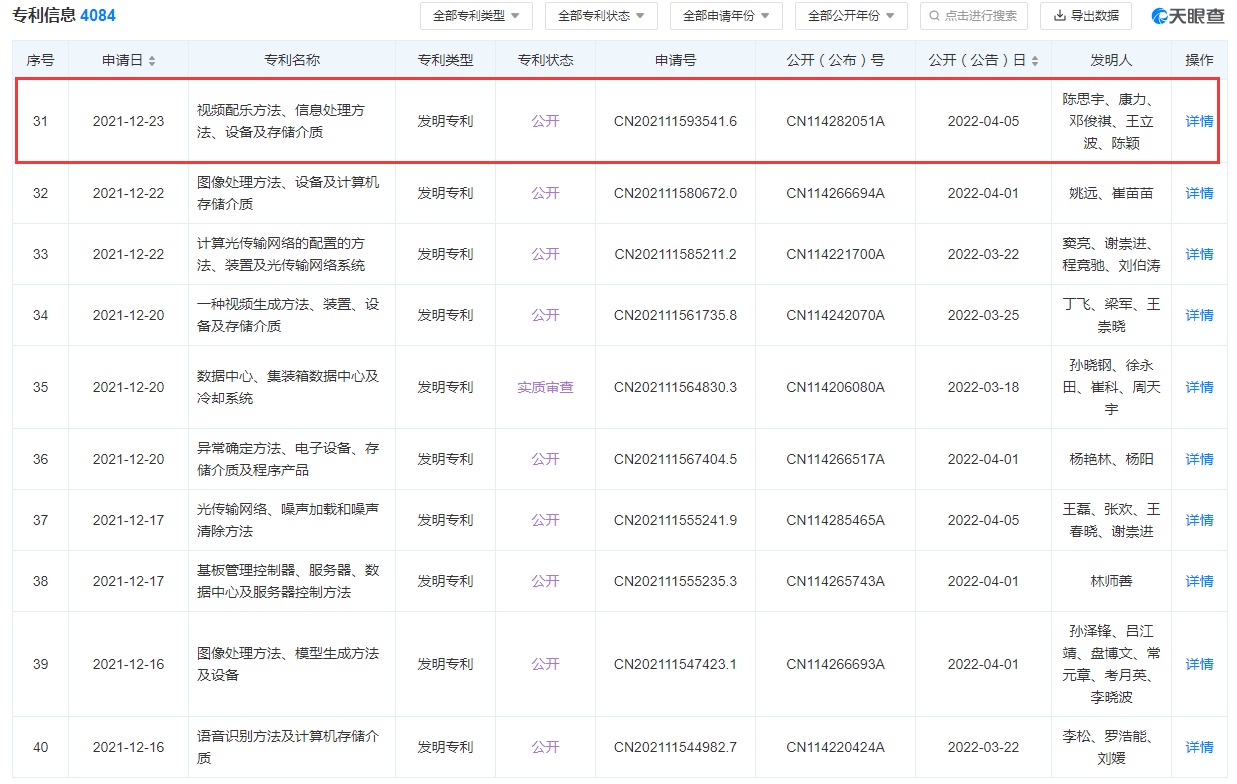
Task: Open 详情 for patent row 32
Action: click(x=1199, y=193)
